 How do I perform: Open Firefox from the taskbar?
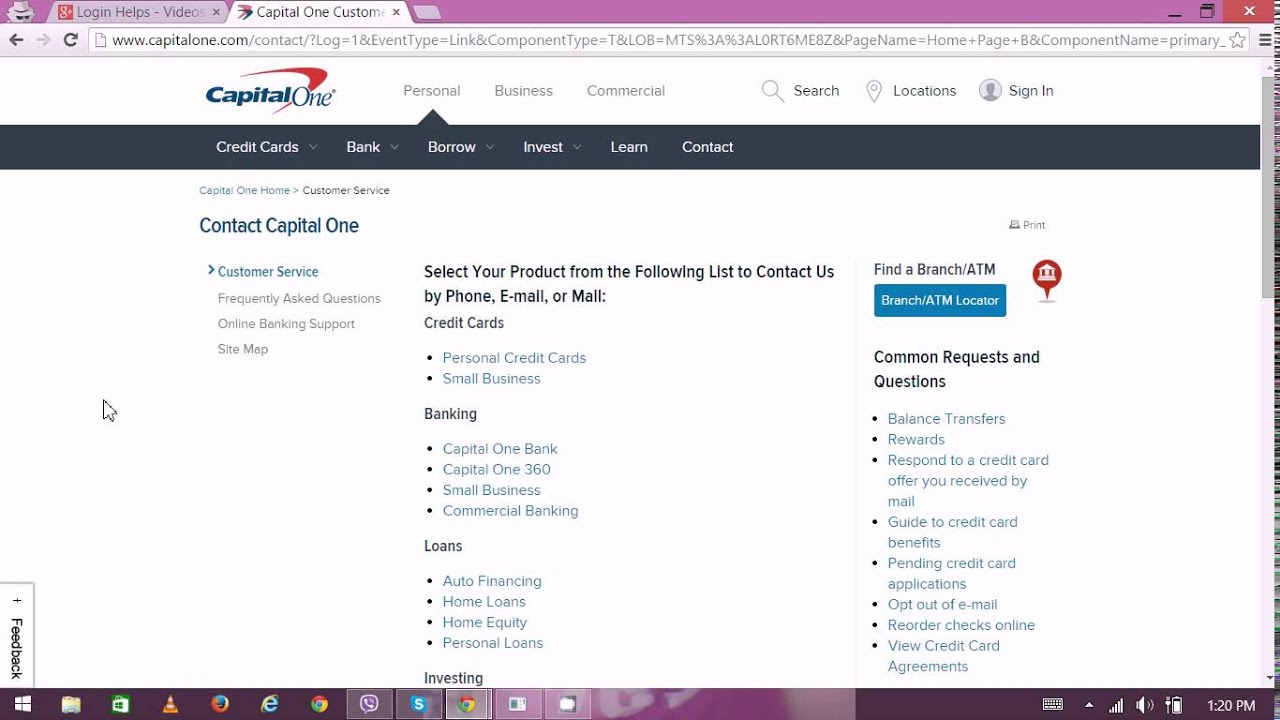click(220, 704)
